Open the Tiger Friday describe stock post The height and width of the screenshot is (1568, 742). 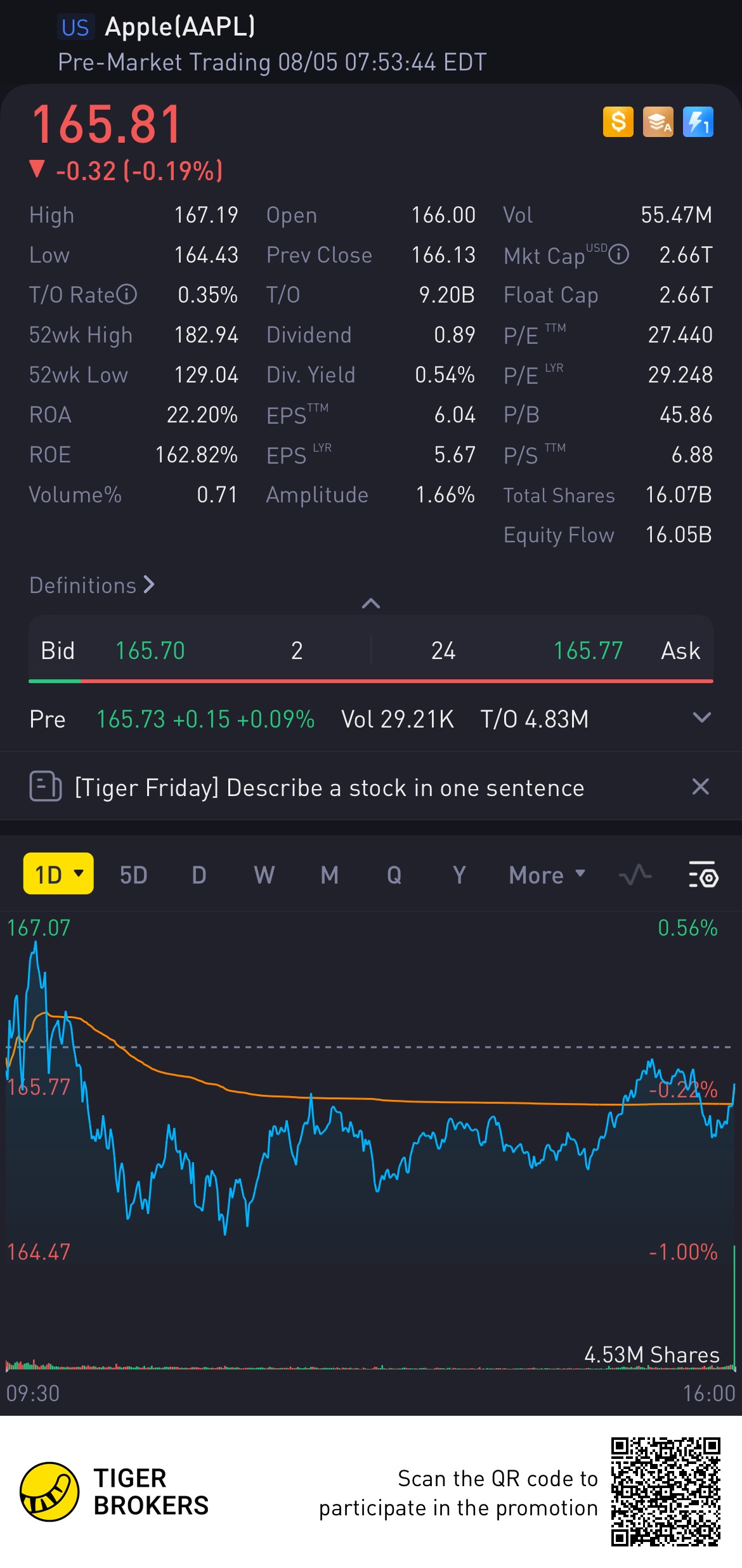[329, 787]
